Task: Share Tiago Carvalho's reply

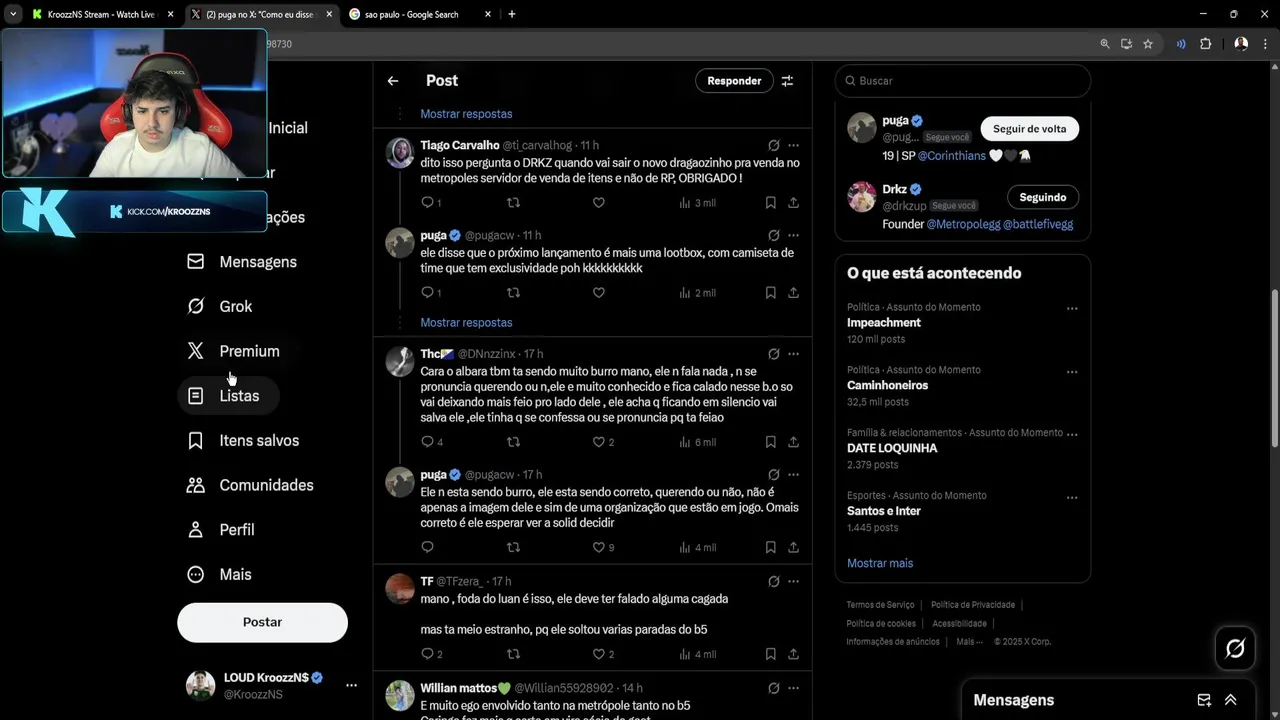Action: (793, 203)
